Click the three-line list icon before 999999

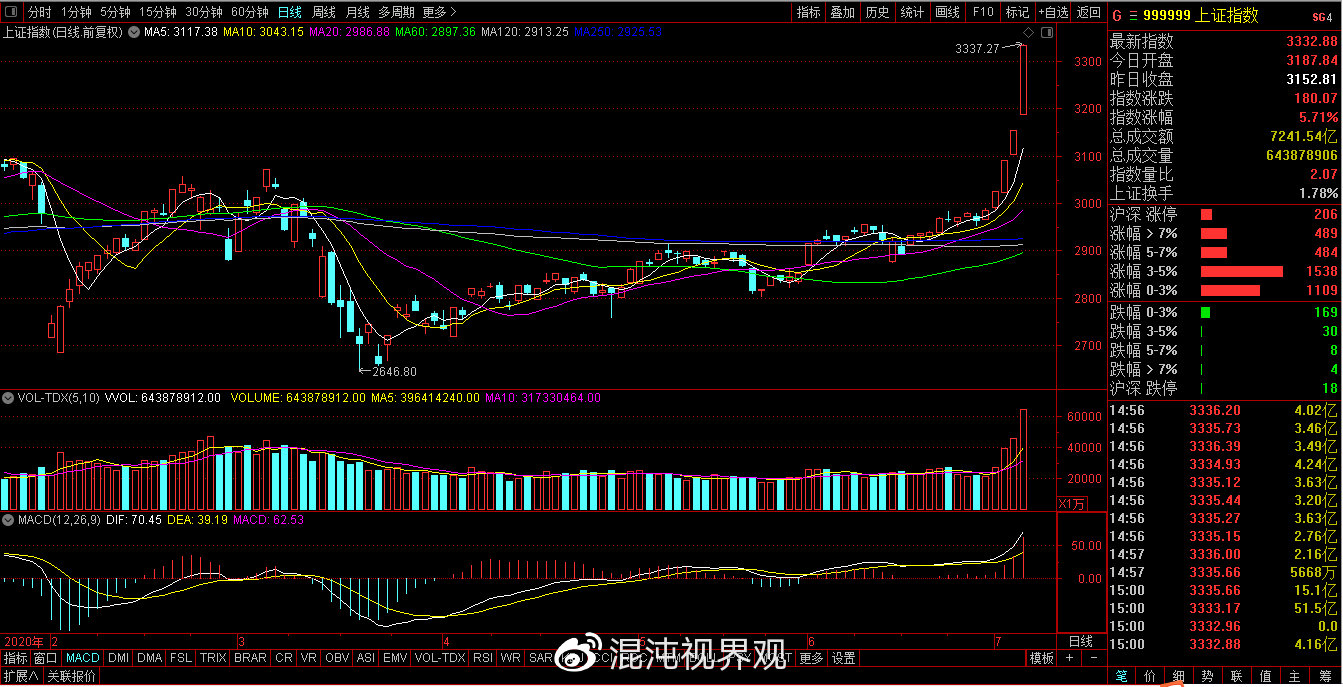coord(1133,15)
